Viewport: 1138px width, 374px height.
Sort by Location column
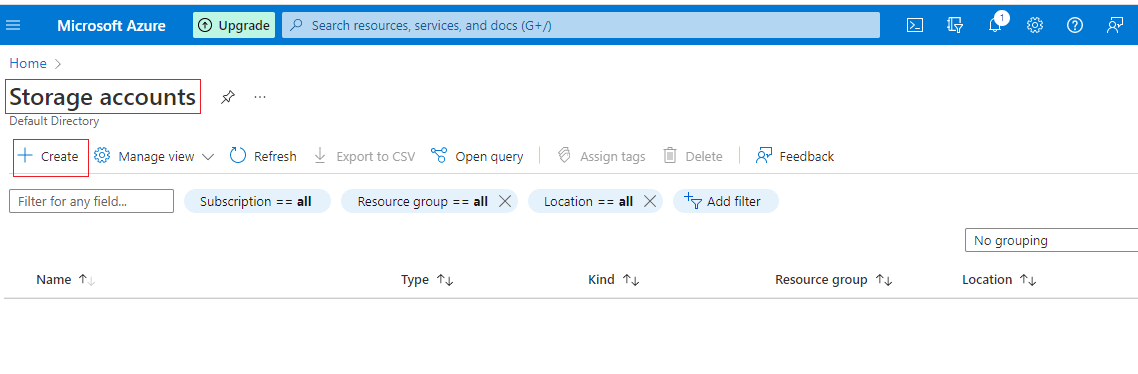point(999,280)
